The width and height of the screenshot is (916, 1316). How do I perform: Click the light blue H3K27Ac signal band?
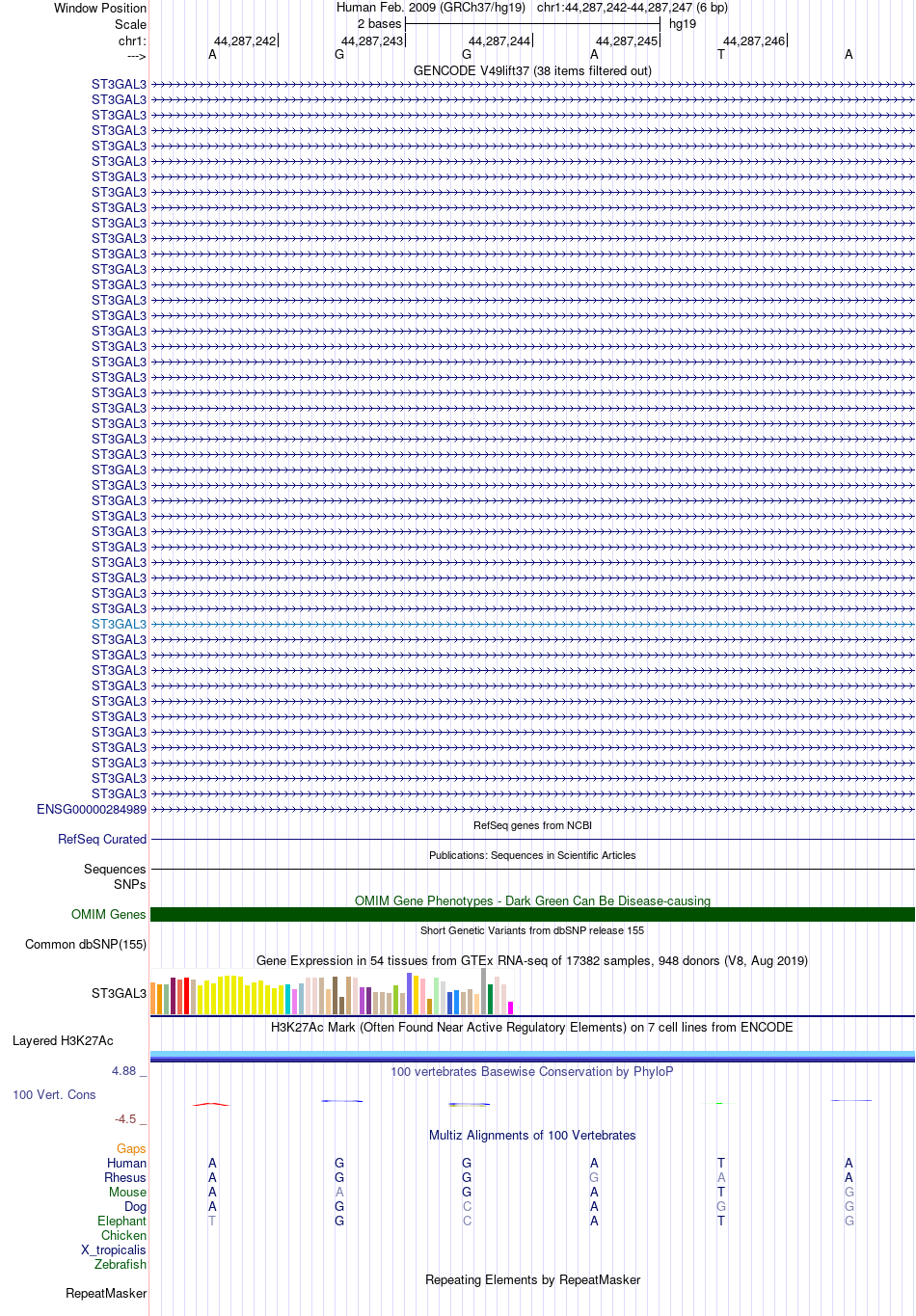click(532, 1054)
